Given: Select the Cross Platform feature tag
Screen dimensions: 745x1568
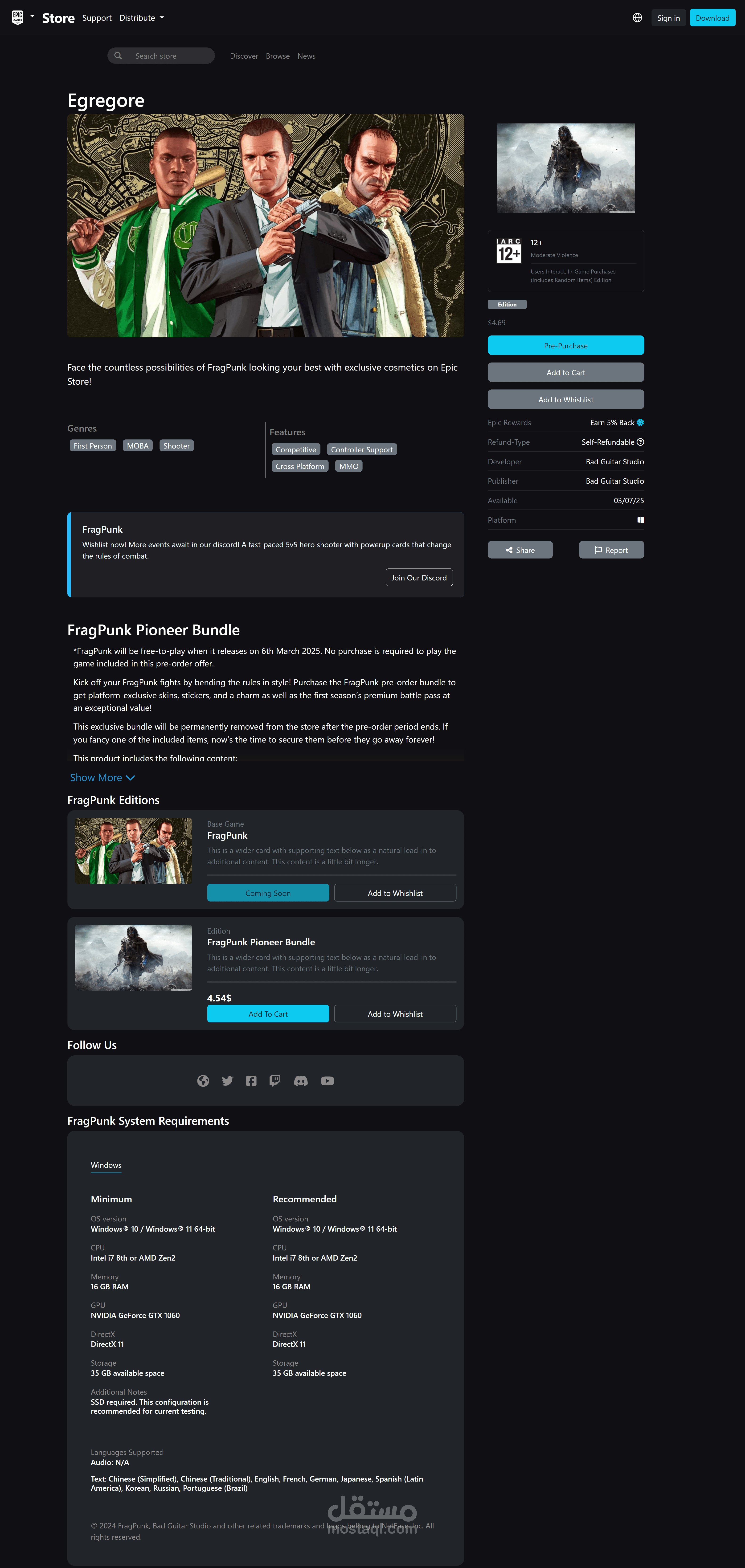Looking at the screenshot, I should coord(300,466).
